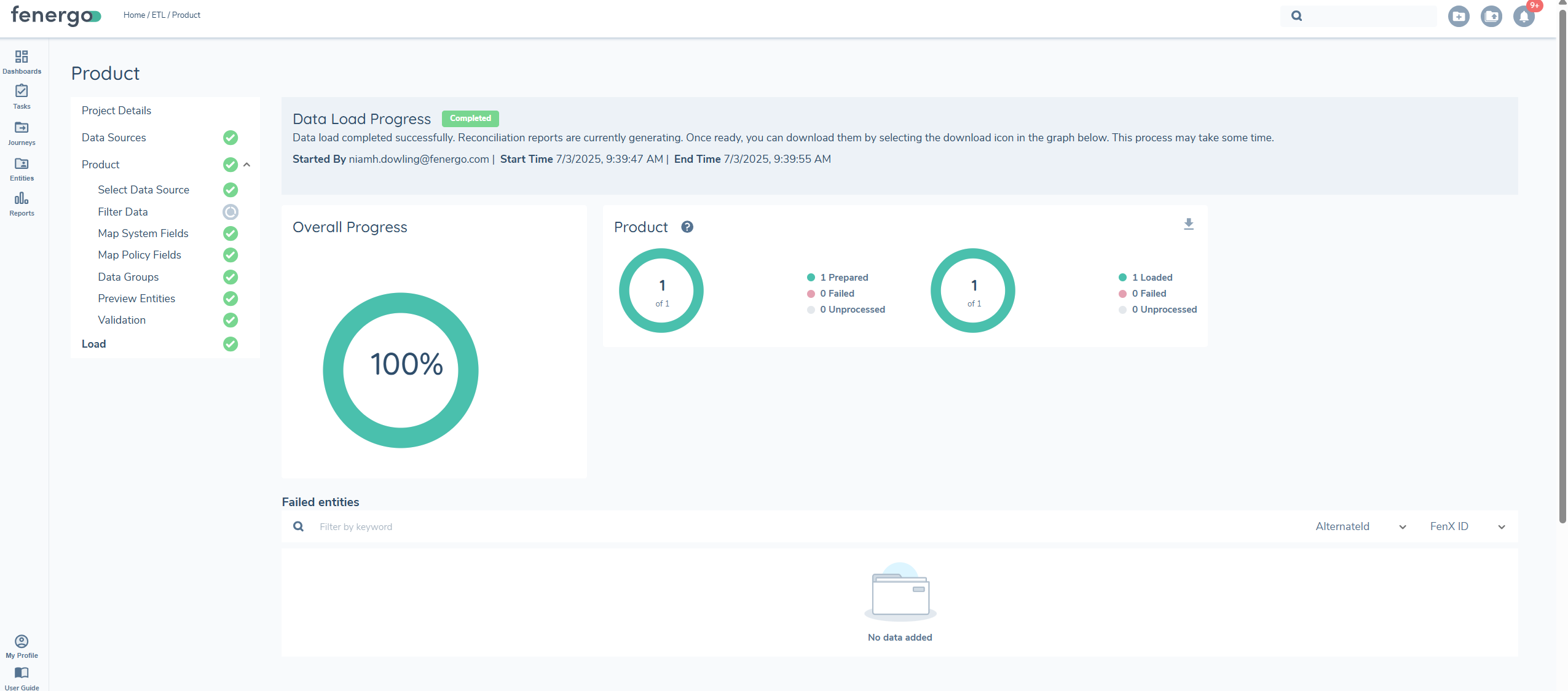This screenshot has width=1568, height=691.
Task: Download the Product reconciliation report
Action: click(x=1188, y=224)
